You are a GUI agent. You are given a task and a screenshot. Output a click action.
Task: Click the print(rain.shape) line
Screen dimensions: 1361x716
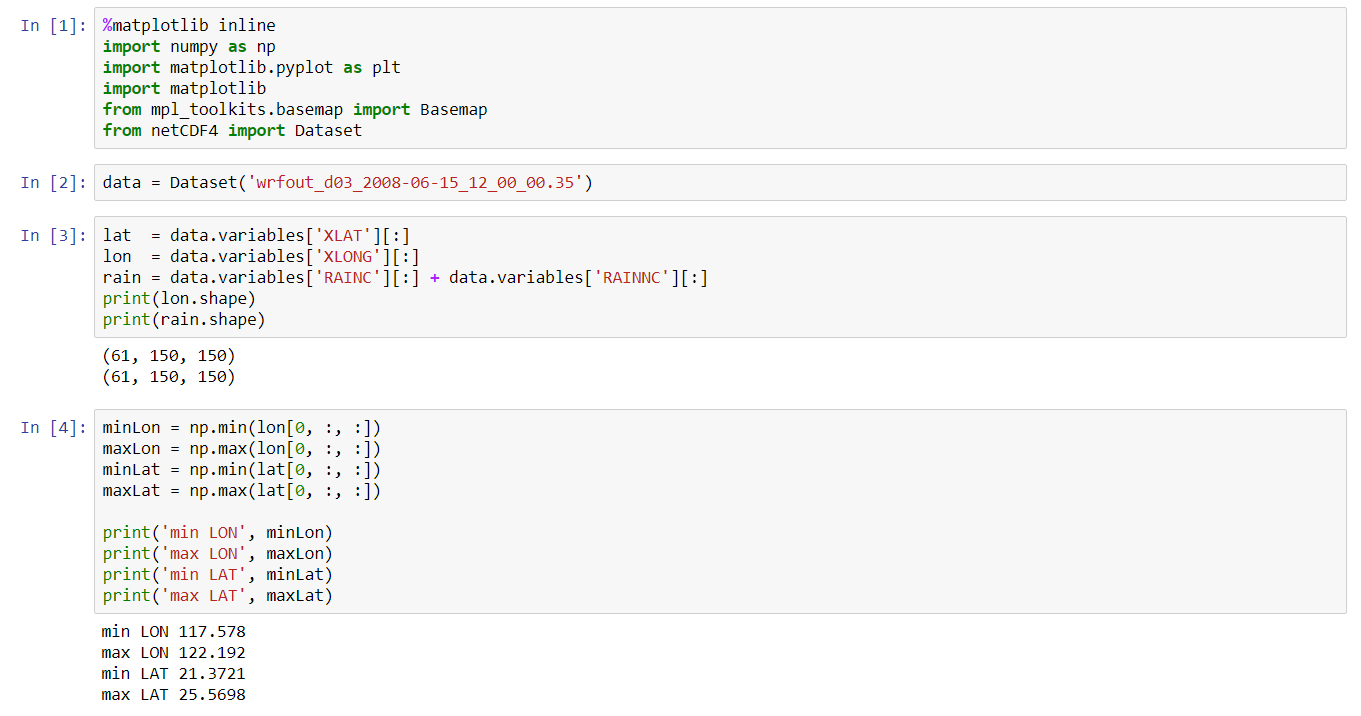tap(184, 320)
